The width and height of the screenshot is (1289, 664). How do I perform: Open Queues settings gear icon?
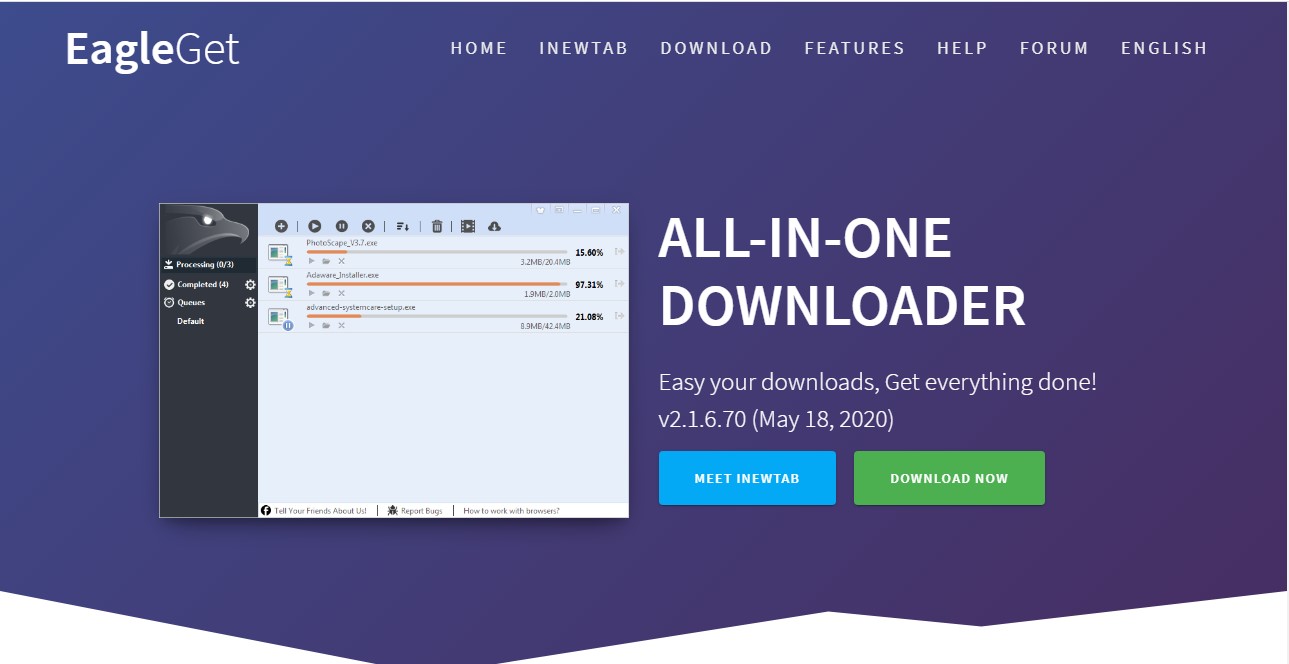tap(250, 303)
